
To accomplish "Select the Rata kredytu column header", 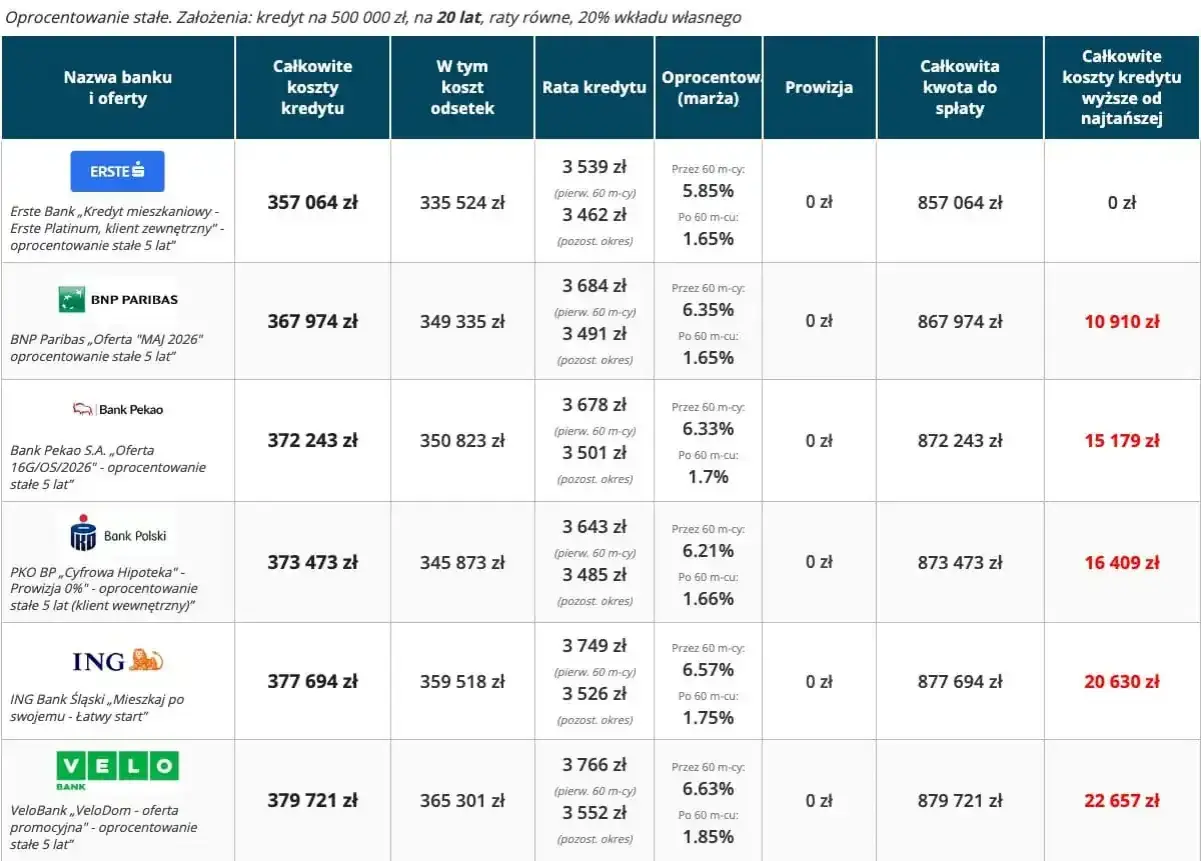I will tap(595, 88).
